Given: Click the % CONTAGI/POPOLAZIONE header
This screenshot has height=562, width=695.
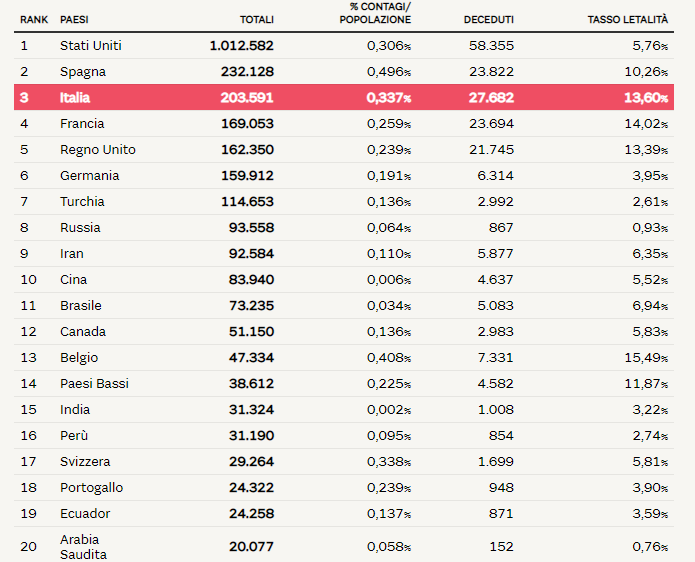Looking at the screenshot, I should point(375,13).
